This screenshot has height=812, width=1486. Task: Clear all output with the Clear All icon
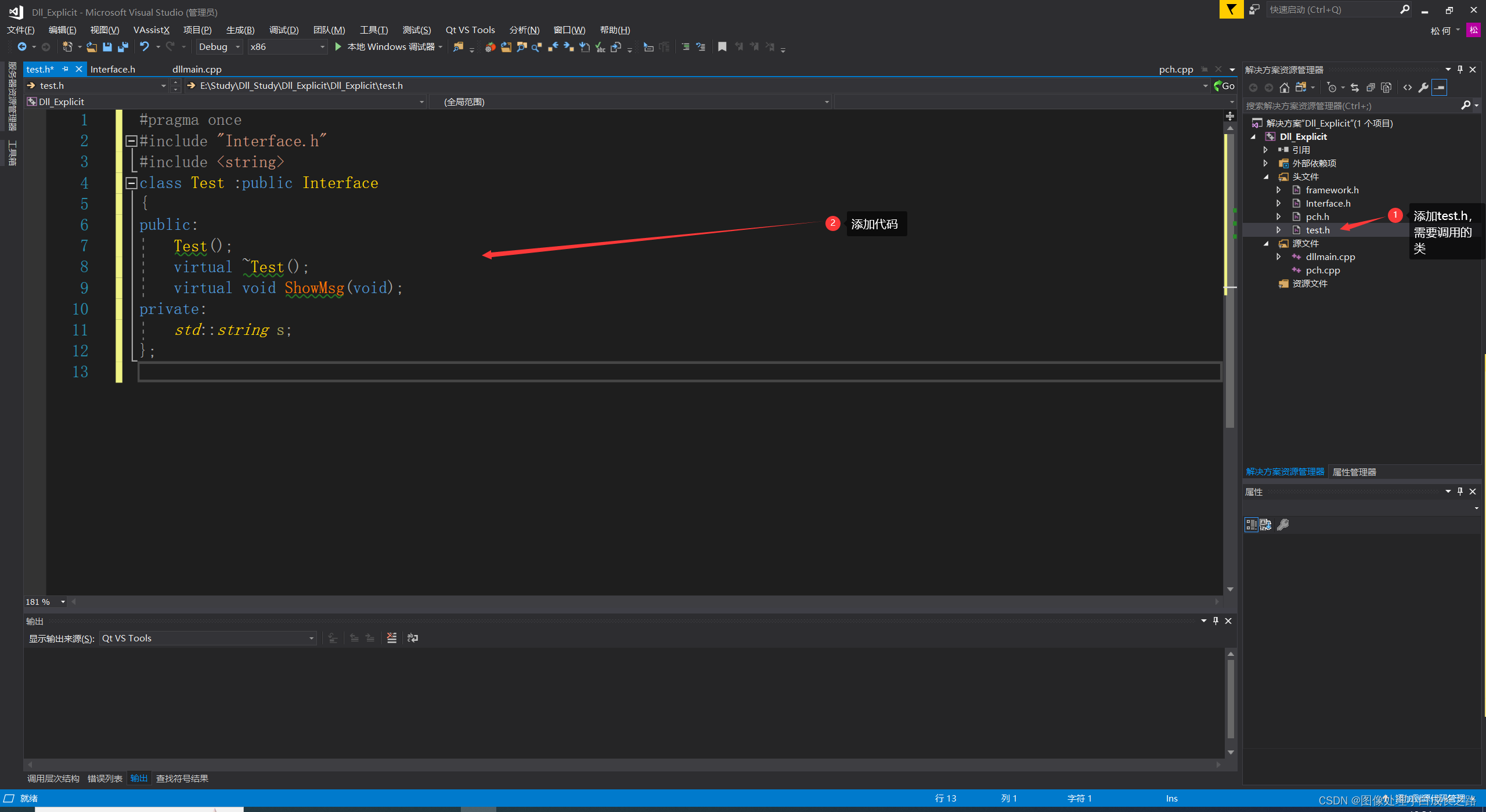[x=390, y=637]
